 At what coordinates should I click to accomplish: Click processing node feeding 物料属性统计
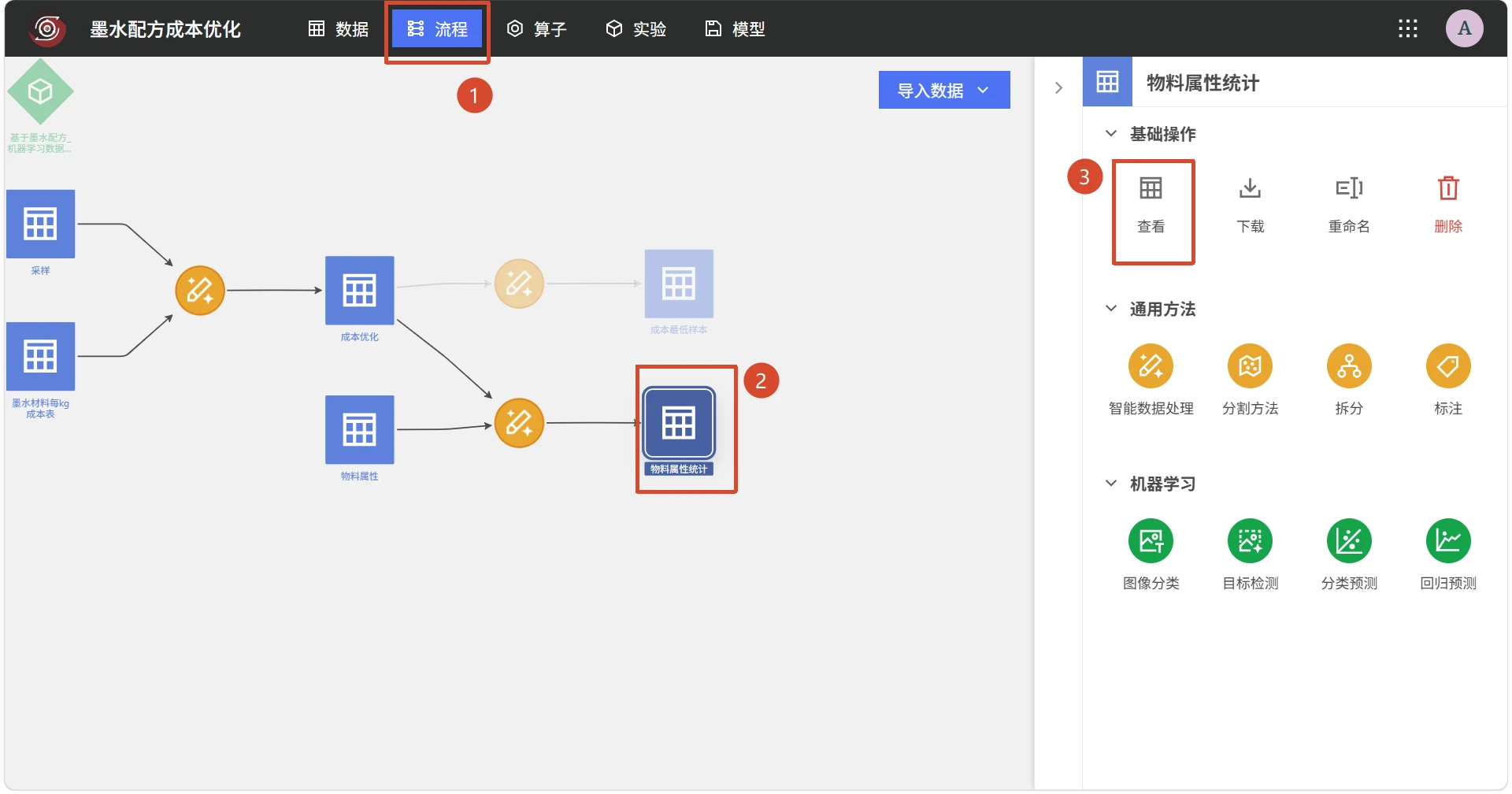click(519, 423)
